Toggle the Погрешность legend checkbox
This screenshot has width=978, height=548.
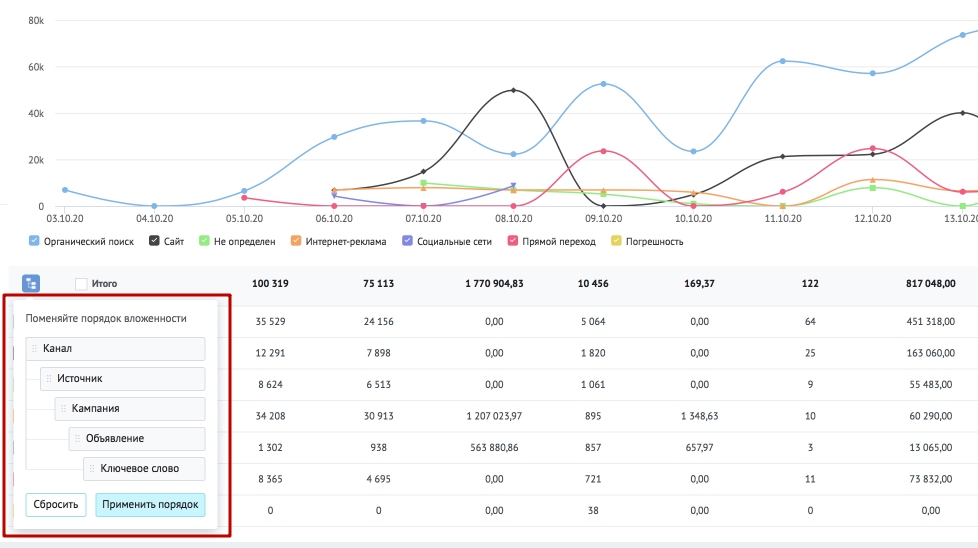coord(616,241)
